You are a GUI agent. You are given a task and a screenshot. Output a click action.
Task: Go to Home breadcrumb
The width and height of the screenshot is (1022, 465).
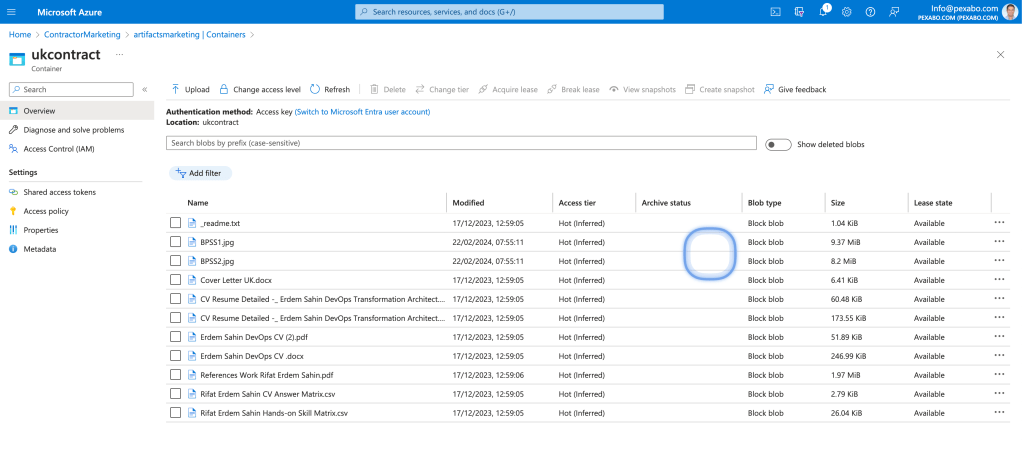click(x=20, y=35)
